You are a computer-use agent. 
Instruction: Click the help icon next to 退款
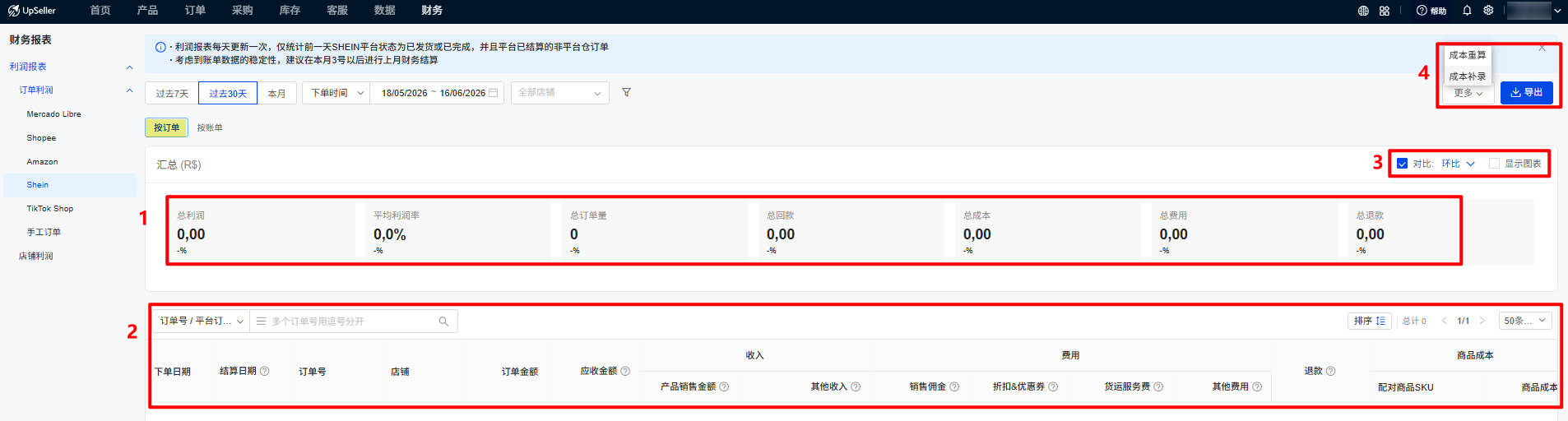pos(1331,372)
